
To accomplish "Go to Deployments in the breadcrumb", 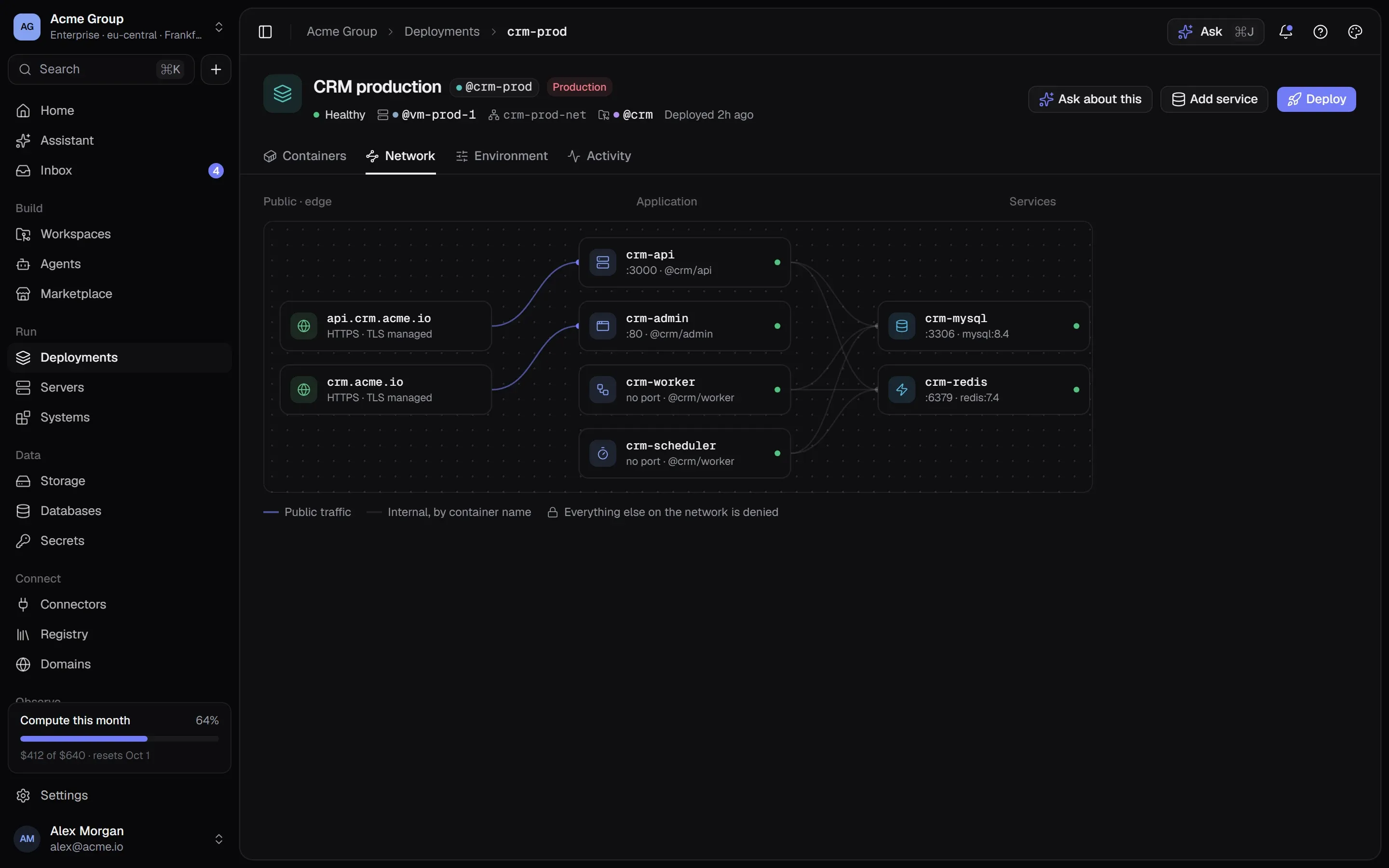I will pyautogui.click(x=442, y=31).
